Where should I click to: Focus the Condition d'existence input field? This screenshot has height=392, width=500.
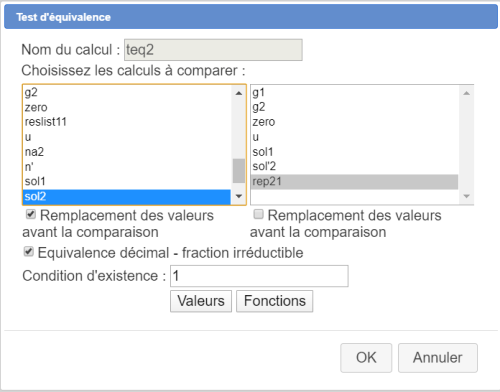click(x=259, y=276)
